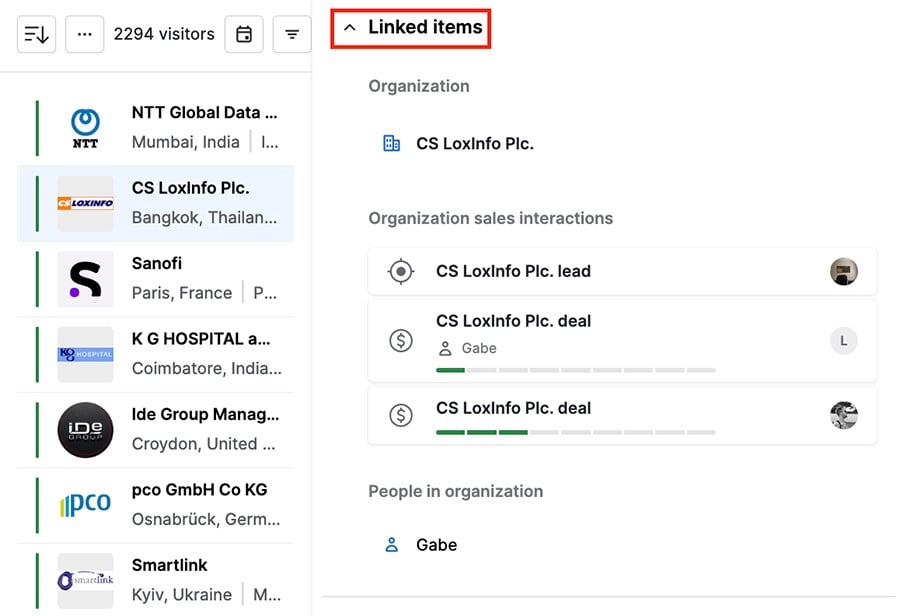900x616 pixels.
Task: Select the dollar icon on the first deal
Action: [401, 341]
